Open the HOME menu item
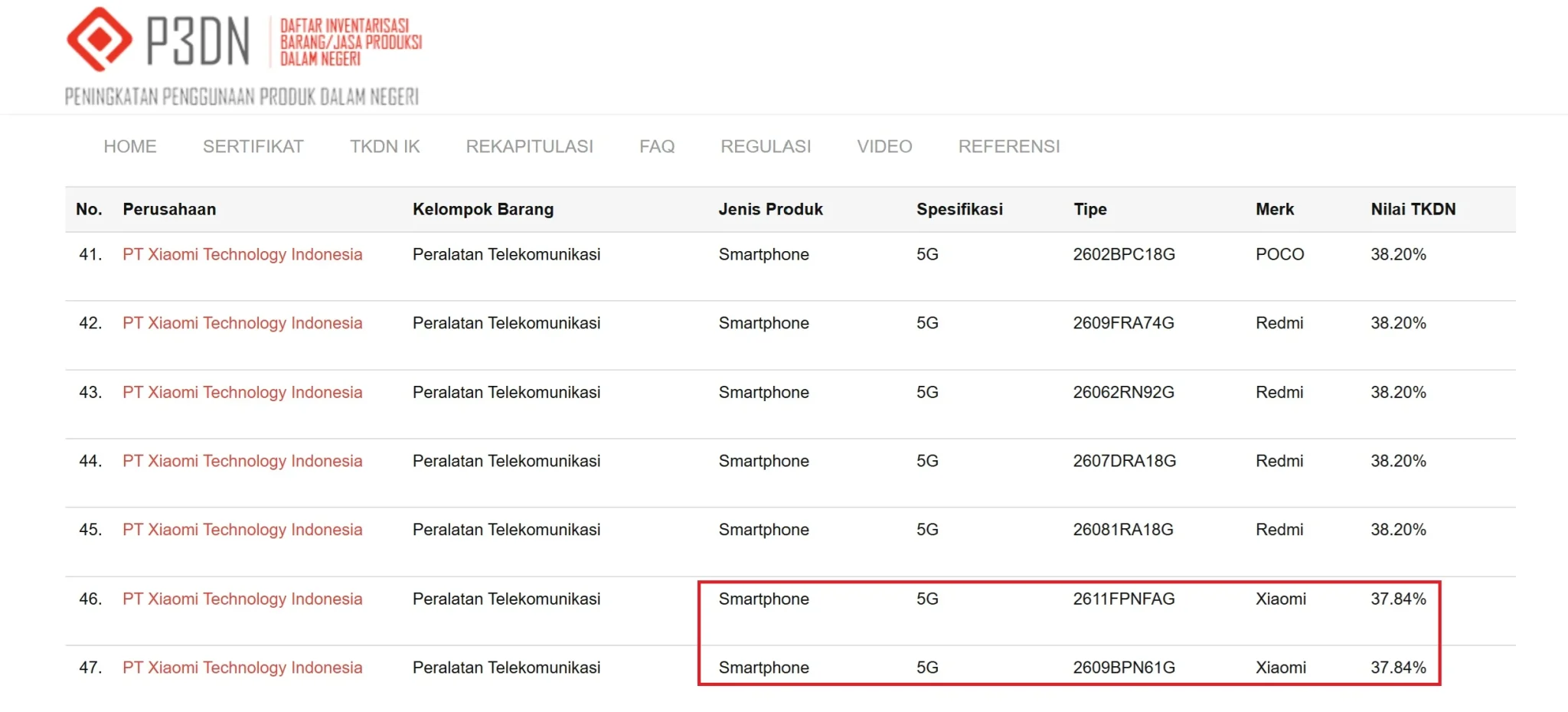Image resolution: width=1568 pixels, height=712 pixels. [130, 146]
